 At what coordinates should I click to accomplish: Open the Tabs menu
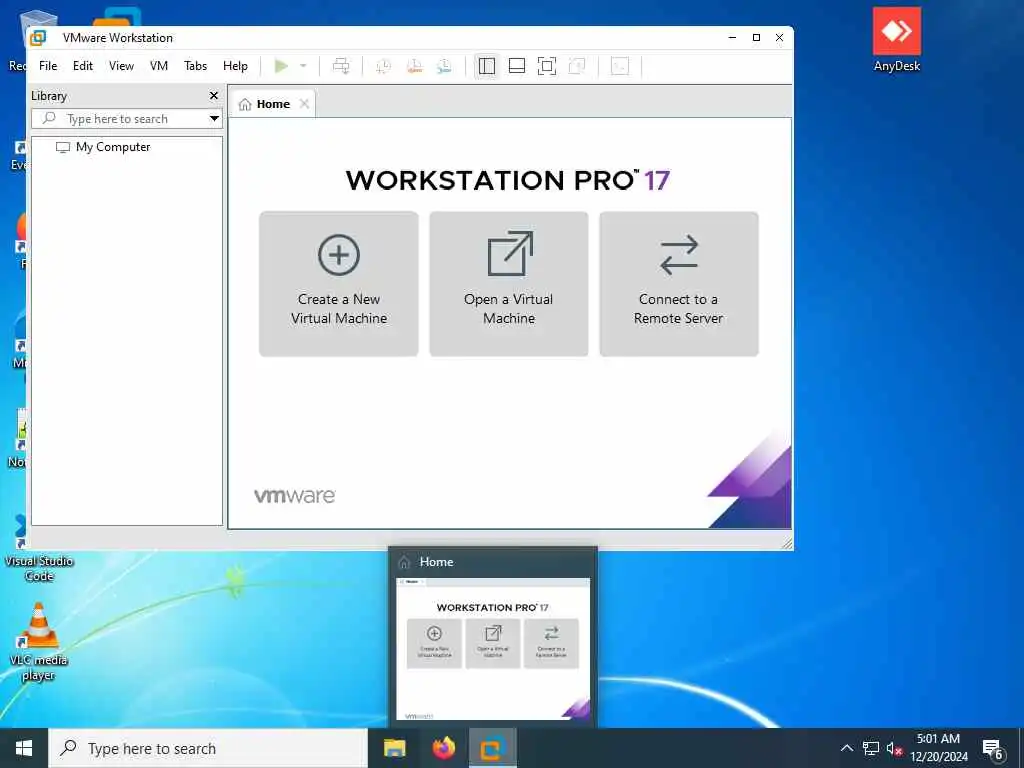(x=195, y=66)
